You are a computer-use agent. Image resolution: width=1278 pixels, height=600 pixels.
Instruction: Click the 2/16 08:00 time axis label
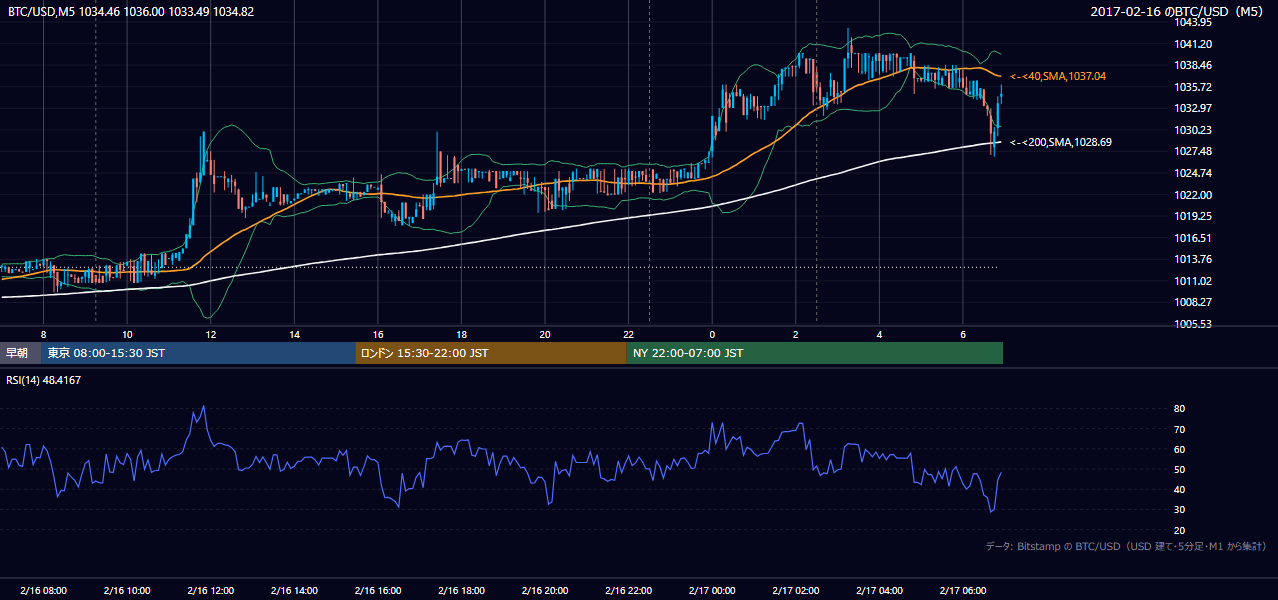tap(43, 591)
